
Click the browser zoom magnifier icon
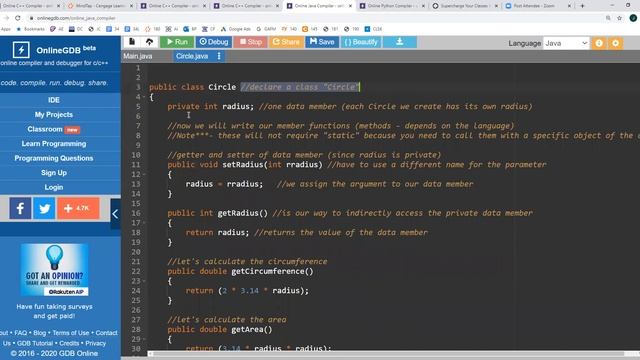click(608, 18)
